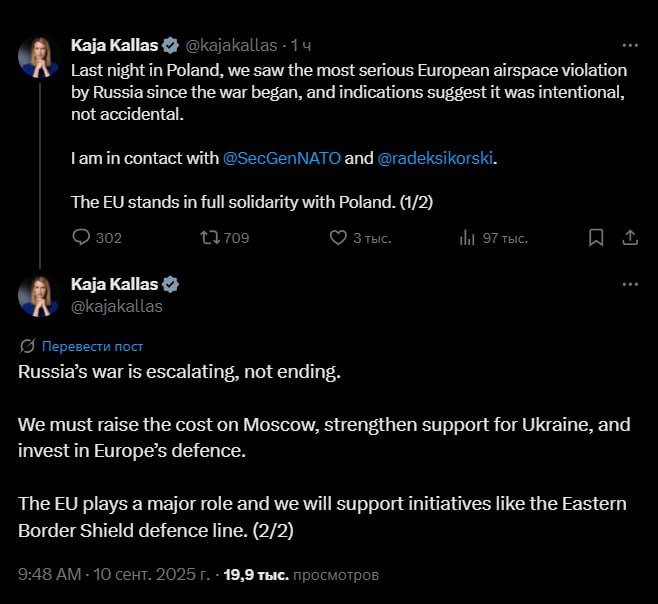View analytics icon showing 97 тыс.
This screenshot has width=658, height=604.
click(467, 237)
